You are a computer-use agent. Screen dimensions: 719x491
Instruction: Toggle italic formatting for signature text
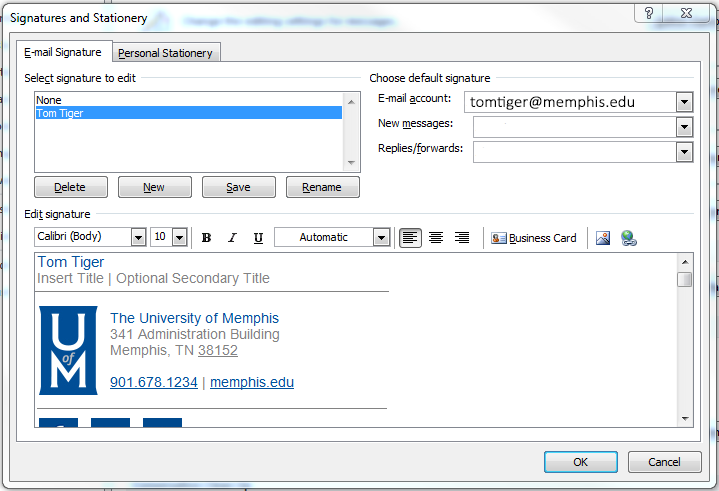pyautogui.click(x=232, y=238)
